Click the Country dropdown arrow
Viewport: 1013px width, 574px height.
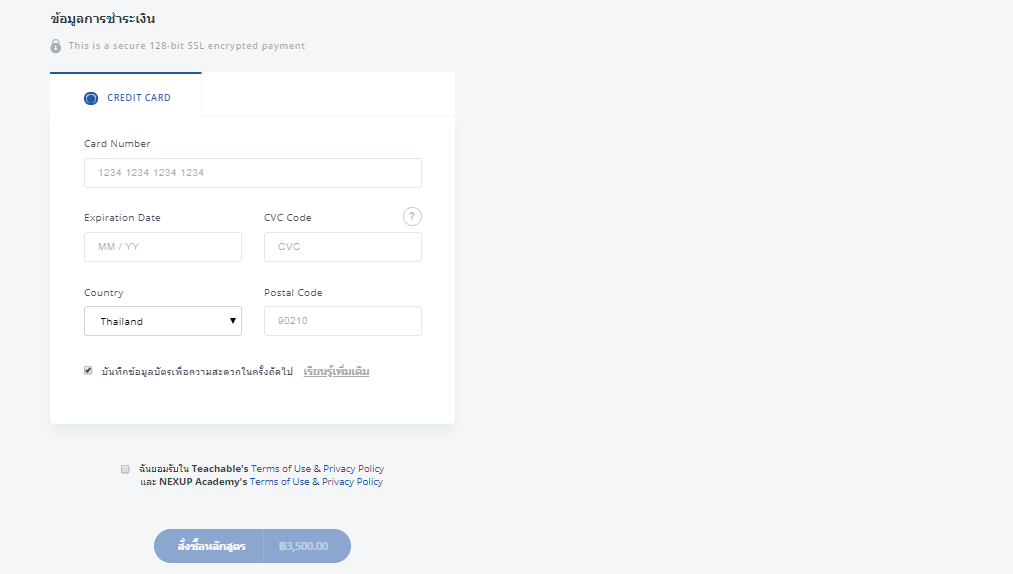(233, 321)
